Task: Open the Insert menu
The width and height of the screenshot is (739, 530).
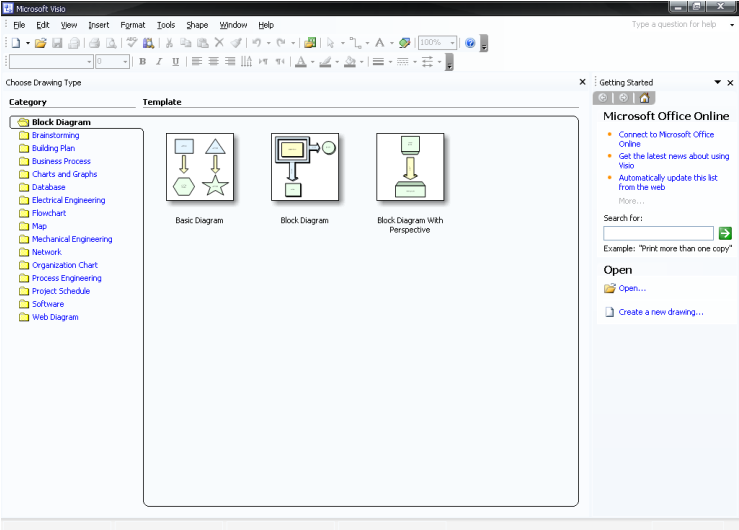Action: tap(99, 25)
